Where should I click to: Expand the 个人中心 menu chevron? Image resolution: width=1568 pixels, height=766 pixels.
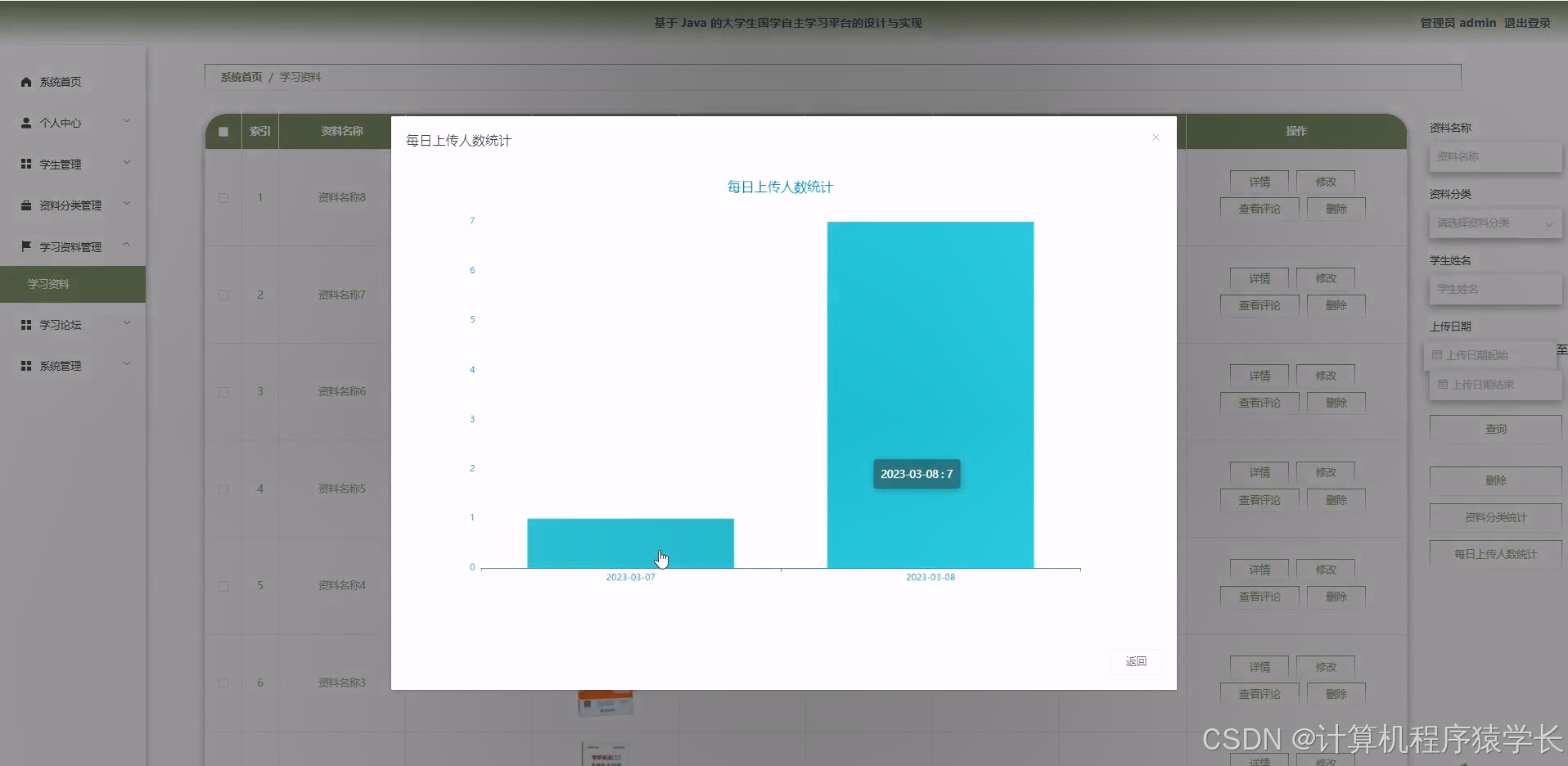pyautogui.click(x=127, y=121)
